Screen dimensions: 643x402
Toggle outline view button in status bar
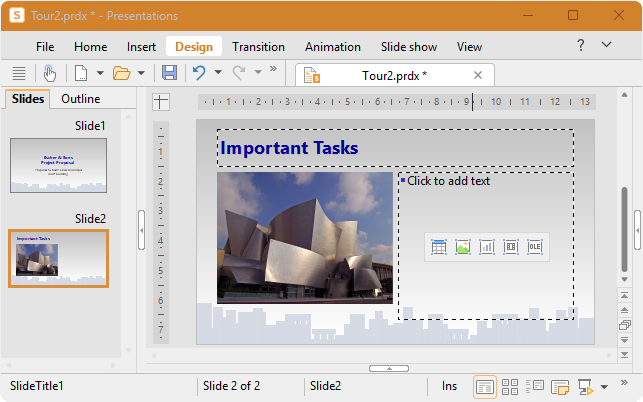(x=535, y=386)
